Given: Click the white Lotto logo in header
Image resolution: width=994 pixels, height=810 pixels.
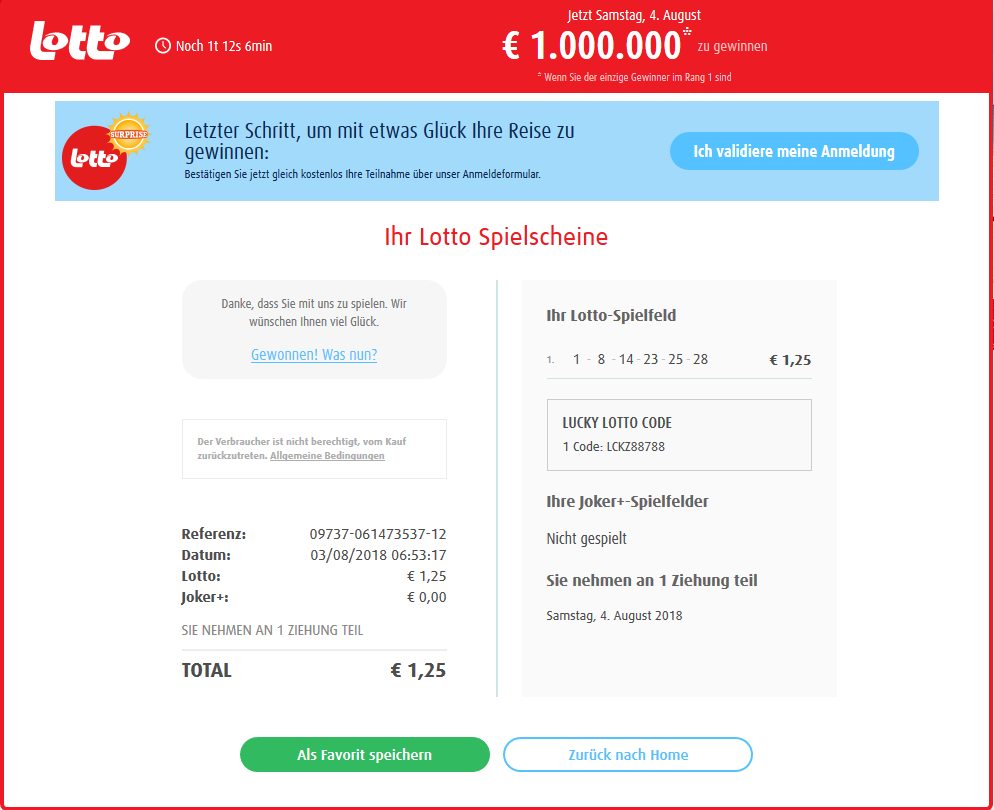Looking at the screenshot, I should pos(80,42).
